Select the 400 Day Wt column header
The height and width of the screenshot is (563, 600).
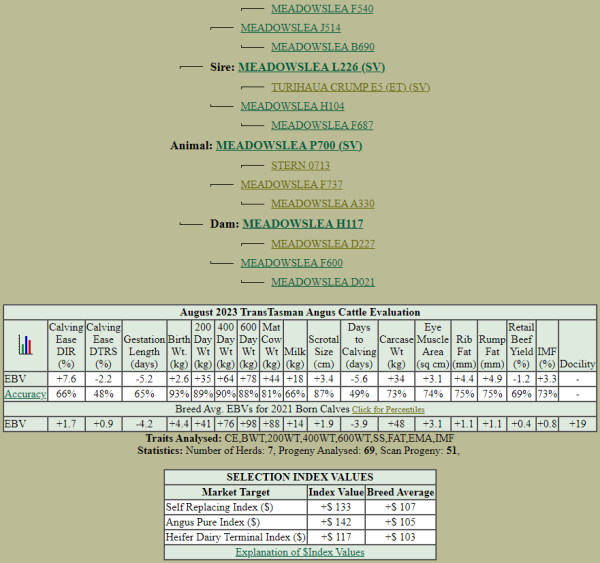point(225,346)
